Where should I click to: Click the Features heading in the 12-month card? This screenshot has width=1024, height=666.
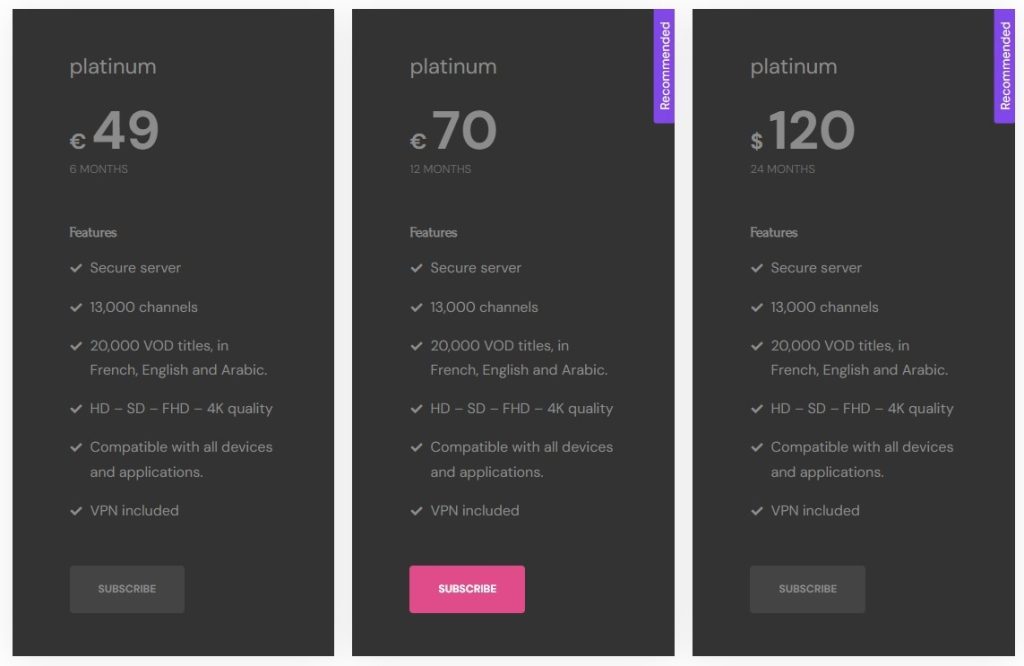(x=433, y=232)
